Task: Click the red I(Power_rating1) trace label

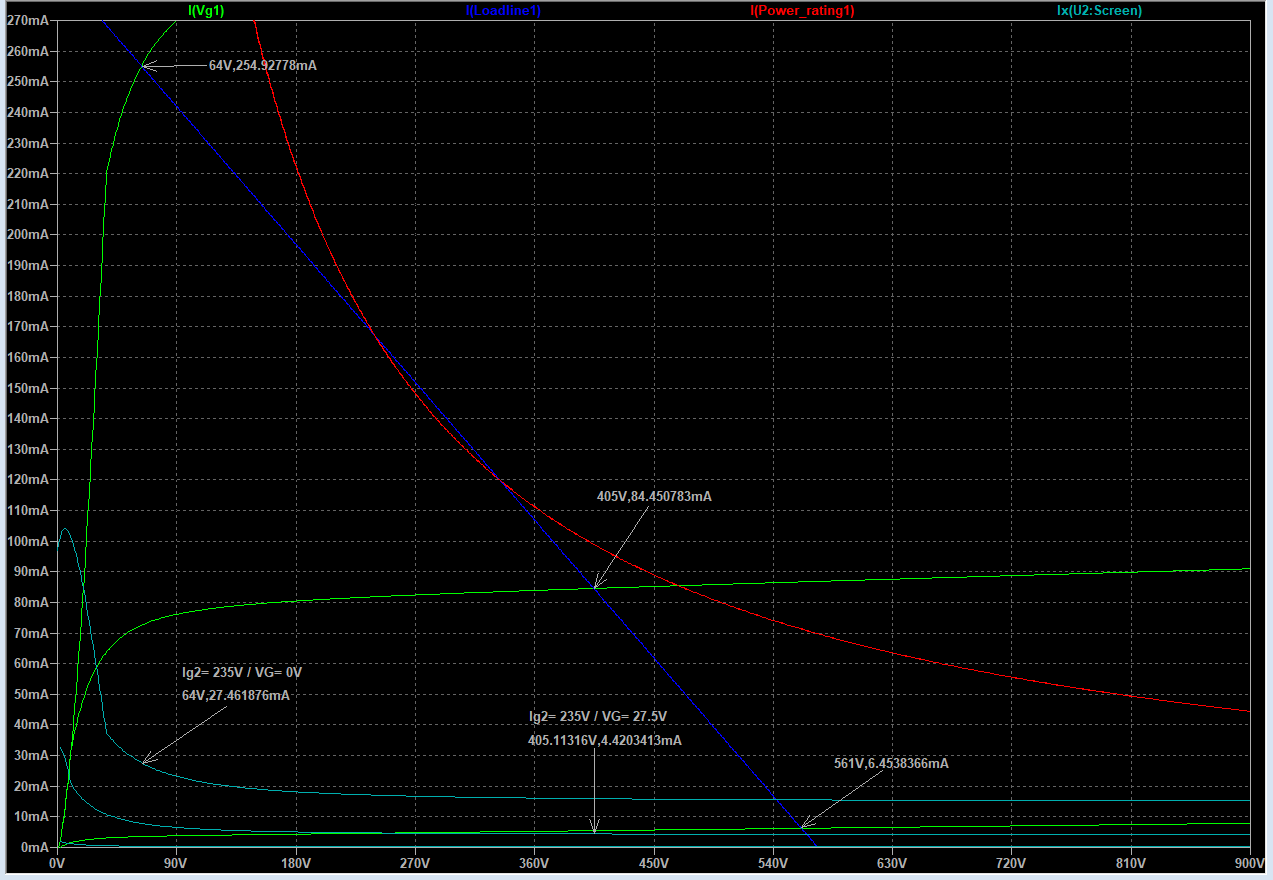Action: tap(802, 11)
